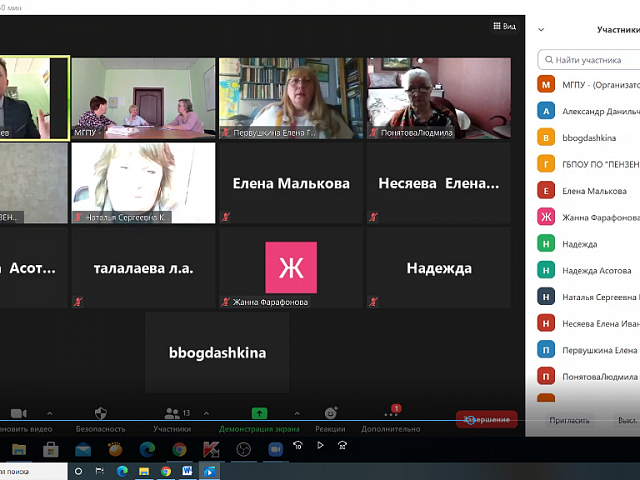Open Chrome from the Windows taskbar
Image resolution: width=640 pixels, height=480 pixels.
[165, 470]
